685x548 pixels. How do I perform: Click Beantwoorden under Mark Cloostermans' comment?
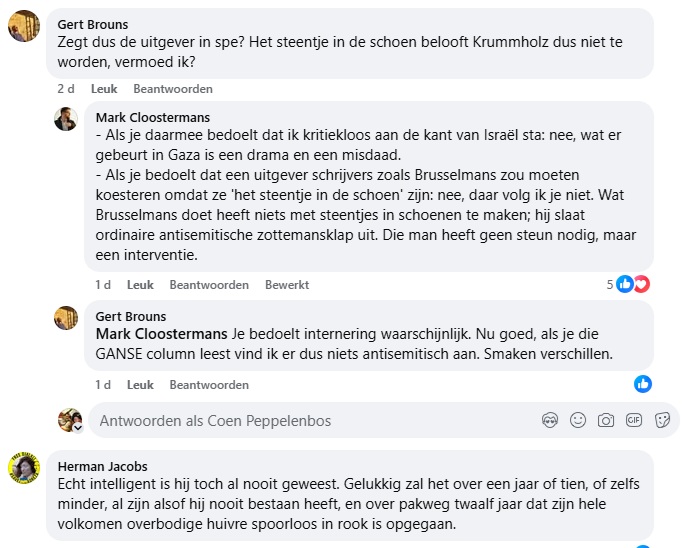click(209, 285)
